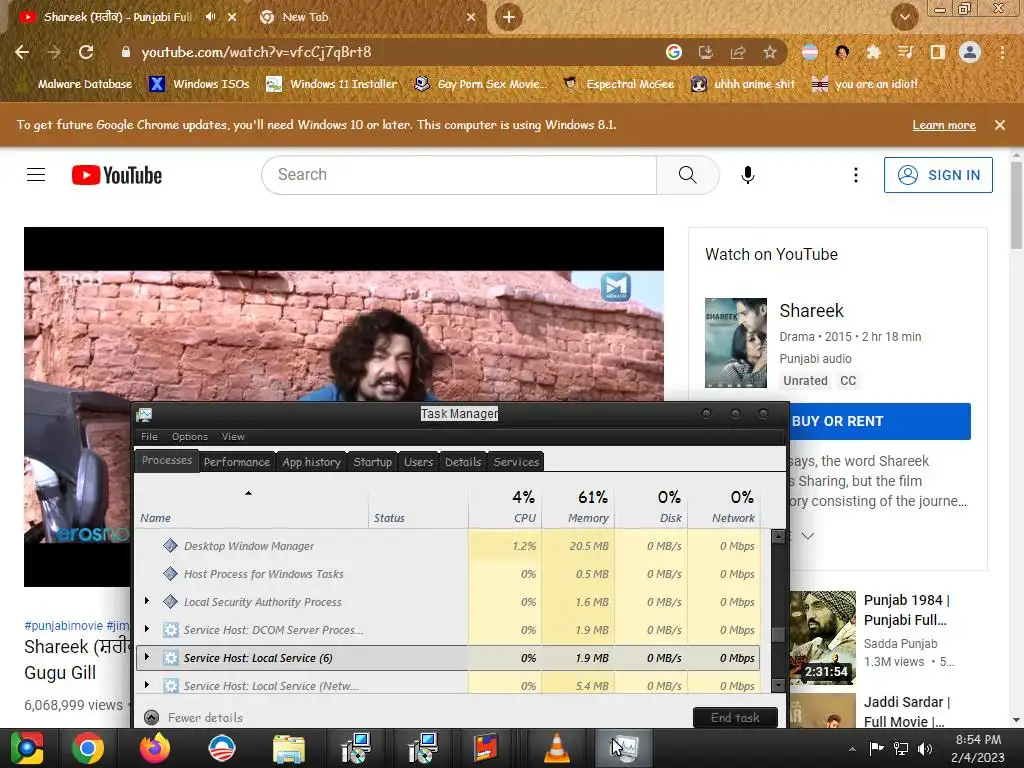This screenshot has height=768, width=1024.
Task: Open Chrome extensions puzzle icon
Action: [x=874, y=52]
